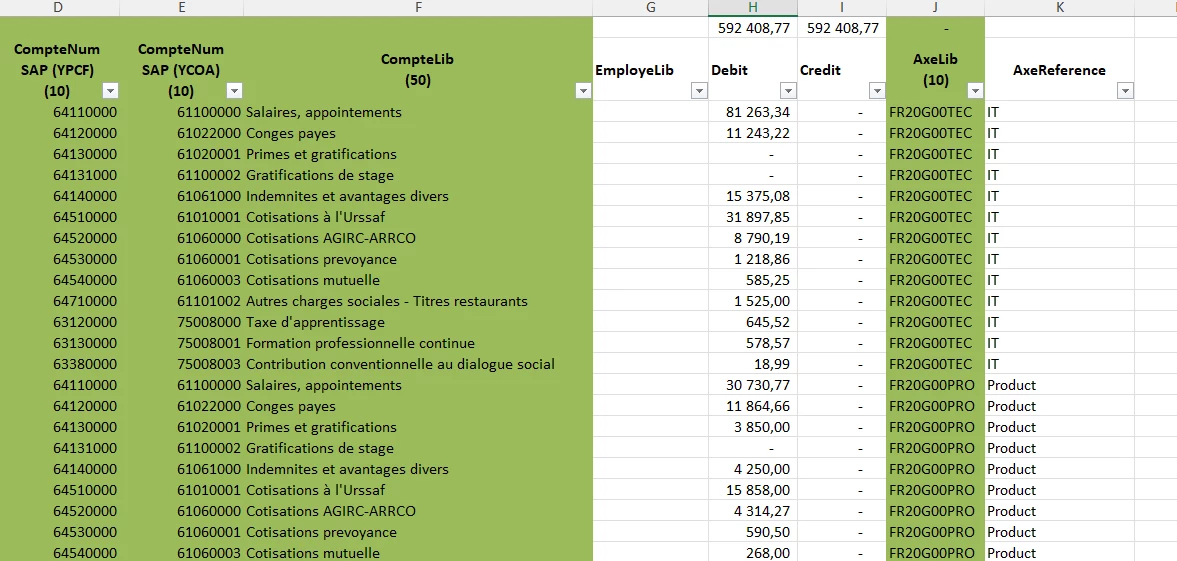Screen dimensions: 1177x561
Task: Select debit value 578,57
Action: pos(753,343)
